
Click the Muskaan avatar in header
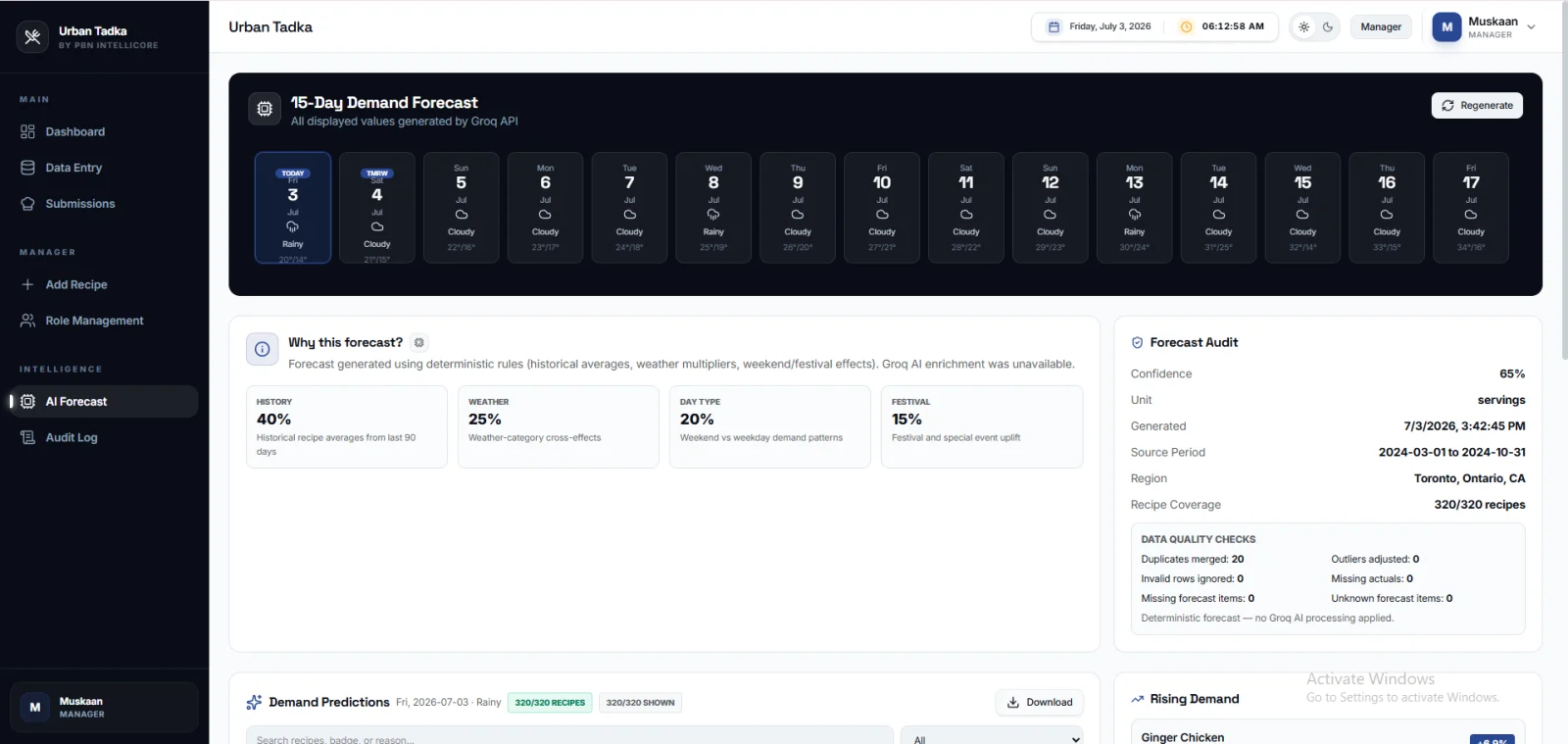tap(1446, 27)
